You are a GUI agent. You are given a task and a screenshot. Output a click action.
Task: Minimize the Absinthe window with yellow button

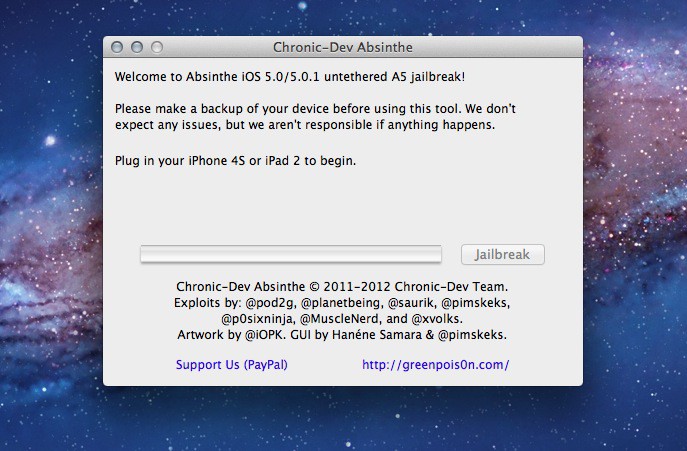click(137, 47)
